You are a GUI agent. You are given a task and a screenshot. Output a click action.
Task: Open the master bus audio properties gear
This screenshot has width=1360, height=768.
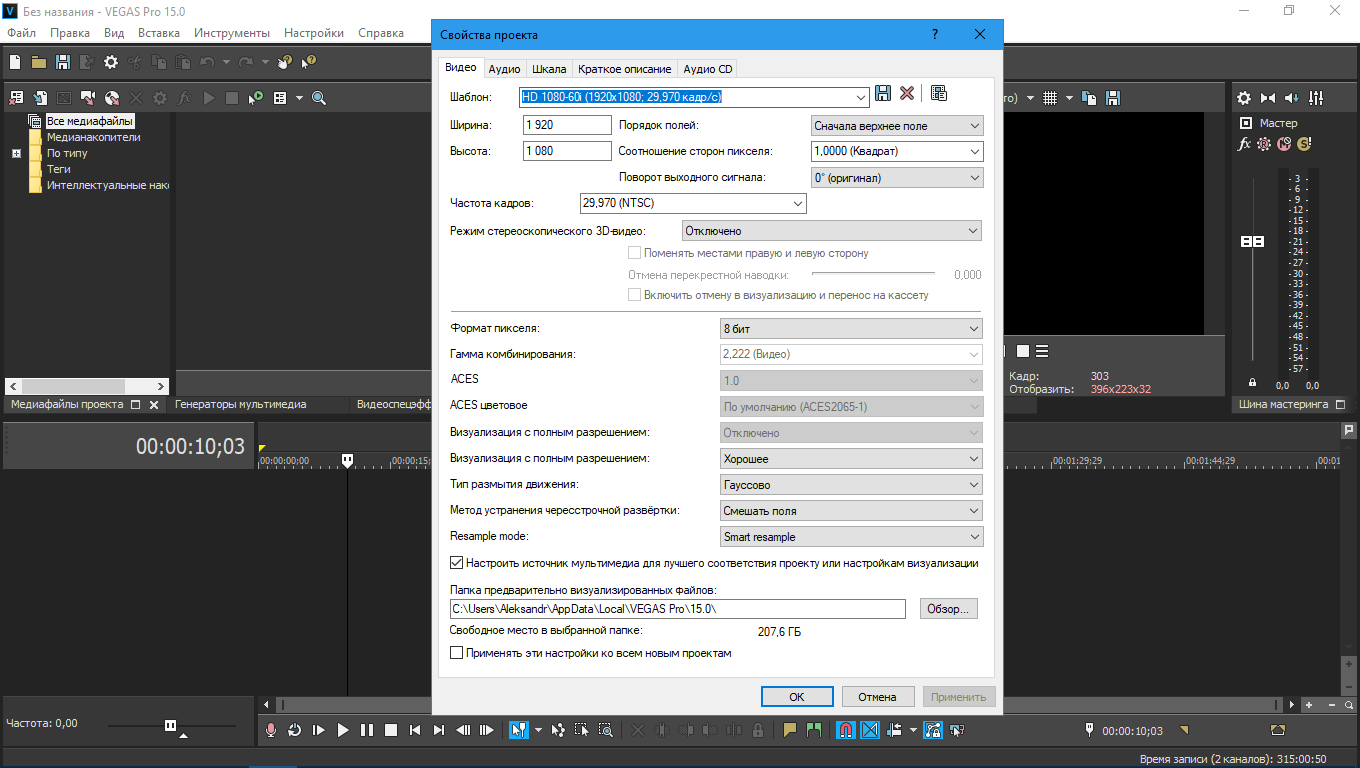[1244, 98]
